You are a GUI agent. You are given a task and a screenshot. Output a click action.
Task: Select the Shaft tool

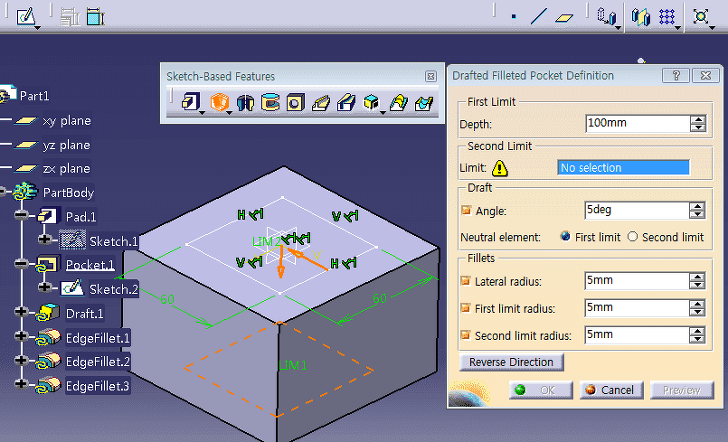(245, 102)
